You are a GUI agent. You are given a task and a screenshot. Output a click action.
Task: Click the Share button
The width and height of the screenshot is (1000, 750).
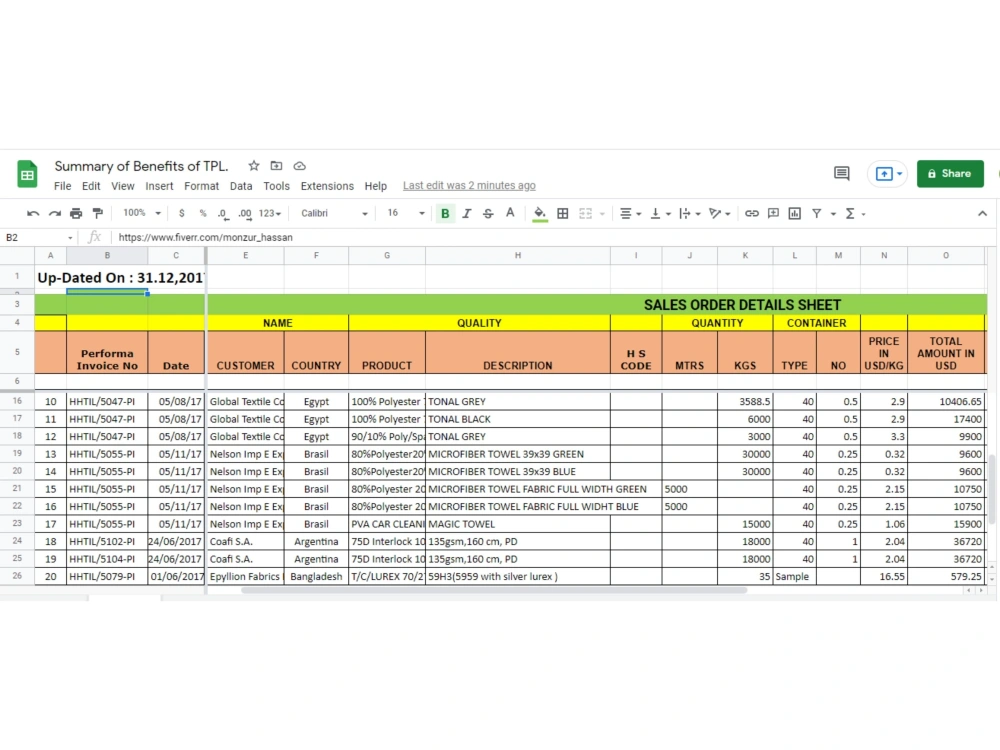950,173
